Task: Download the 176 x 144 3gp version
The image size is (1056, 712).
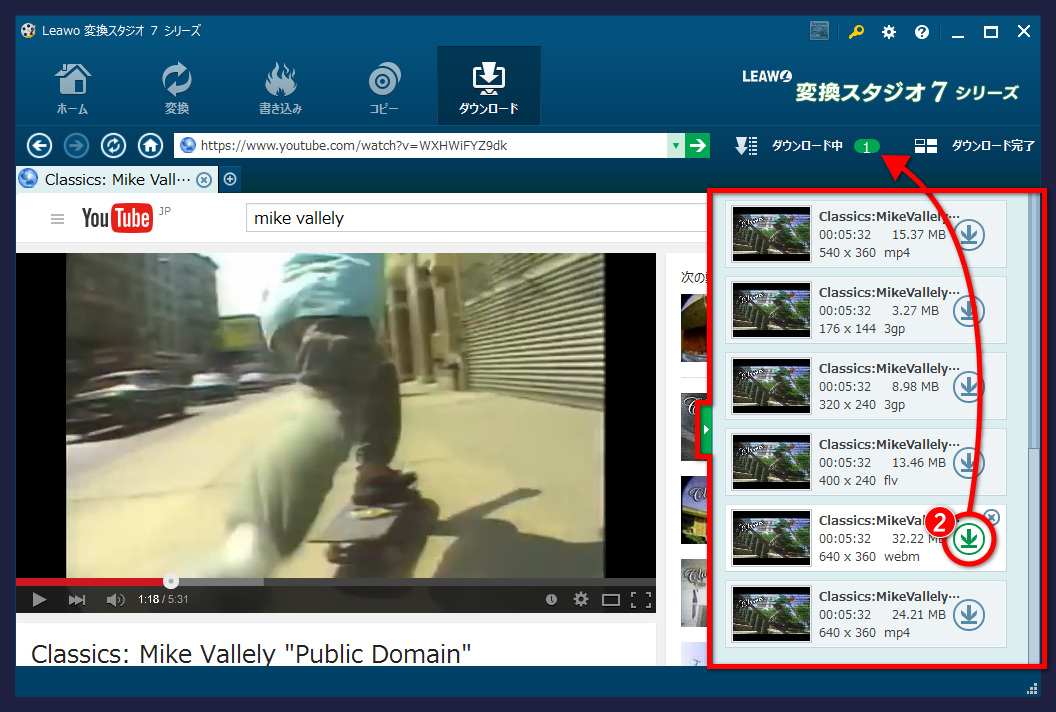Action: (968, 310)
